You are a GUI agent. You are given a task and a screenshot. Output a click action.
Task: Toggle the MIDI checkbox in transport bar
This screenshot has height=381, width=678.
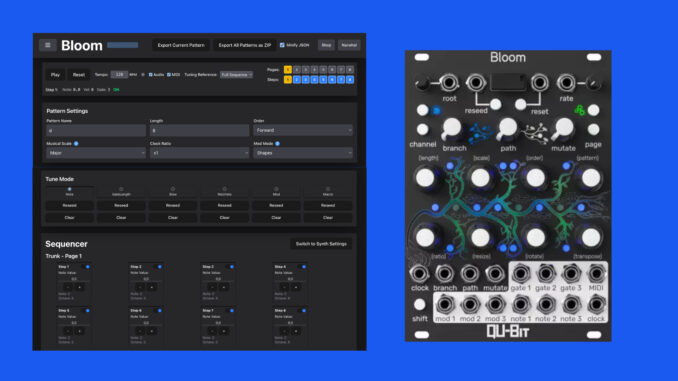click(169, 75)
